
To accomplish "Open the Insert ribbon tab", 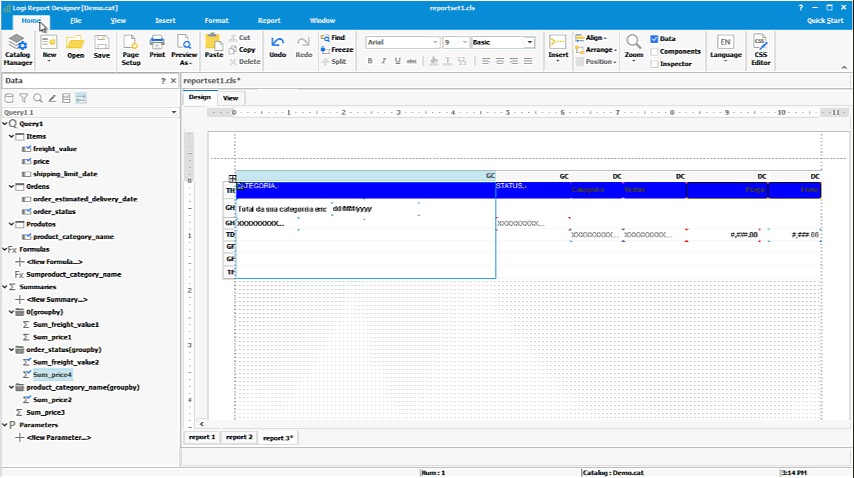I will coord(166,20).
